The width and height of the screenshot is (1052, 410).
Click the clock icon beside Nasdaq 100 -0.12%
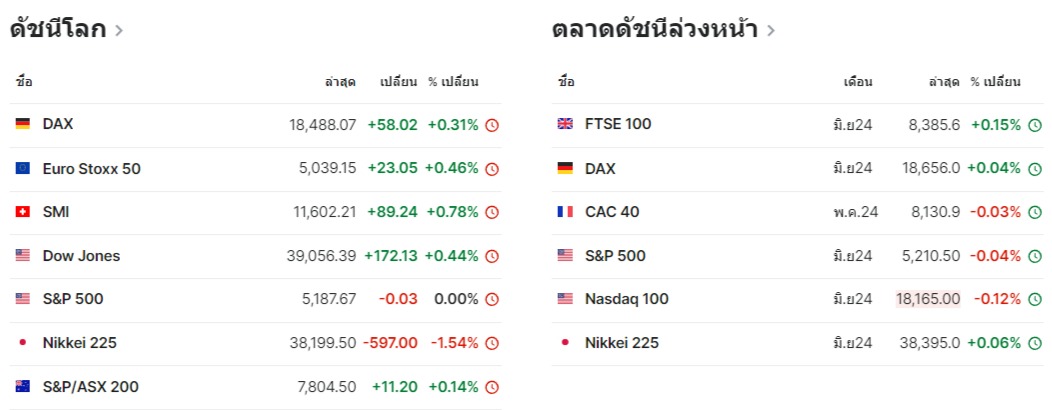coord(1035,300)
